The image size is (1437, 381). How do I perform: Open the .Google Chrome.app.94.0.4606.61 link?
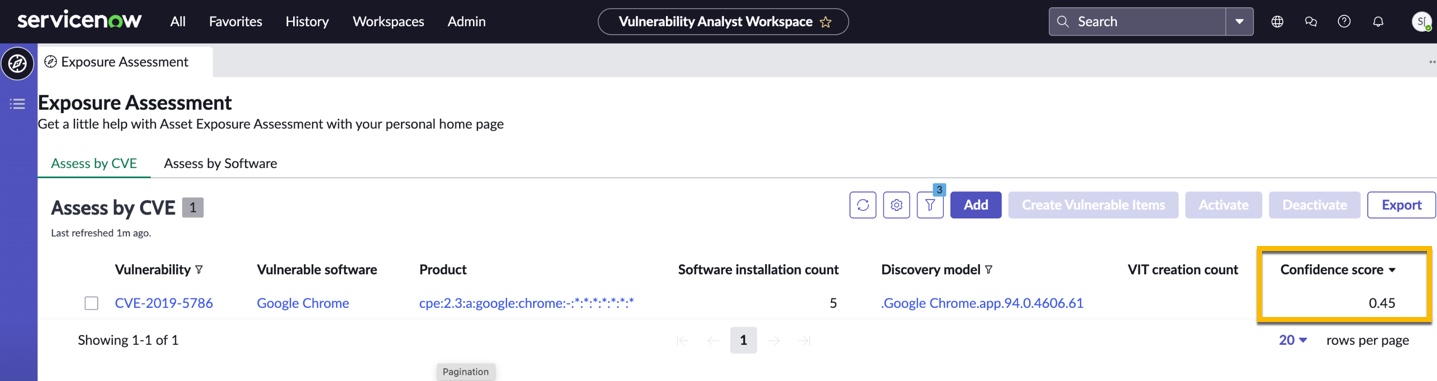tap(982, 303)
